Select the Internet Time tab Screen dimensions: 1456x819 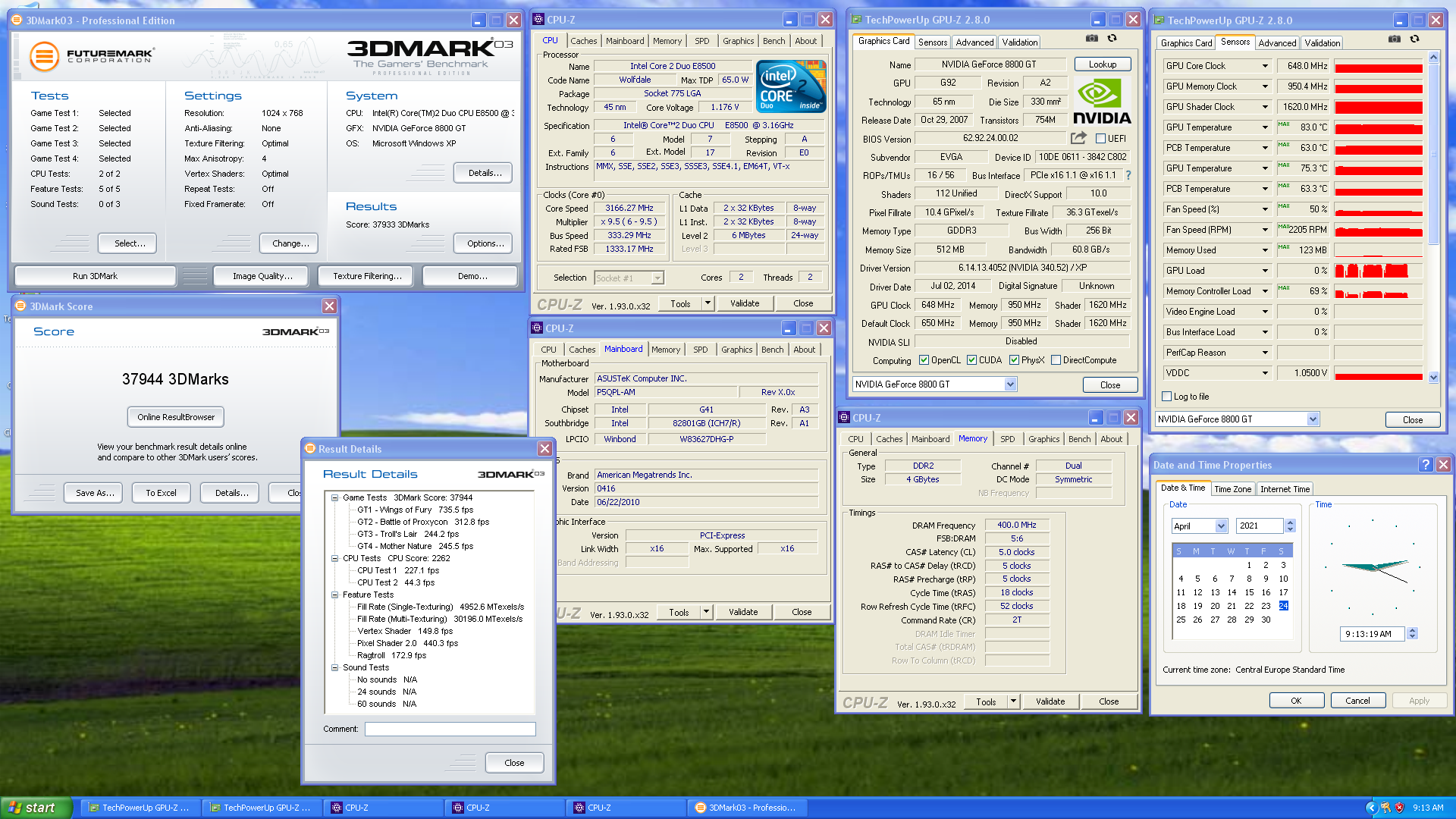tap(1285, 489)
